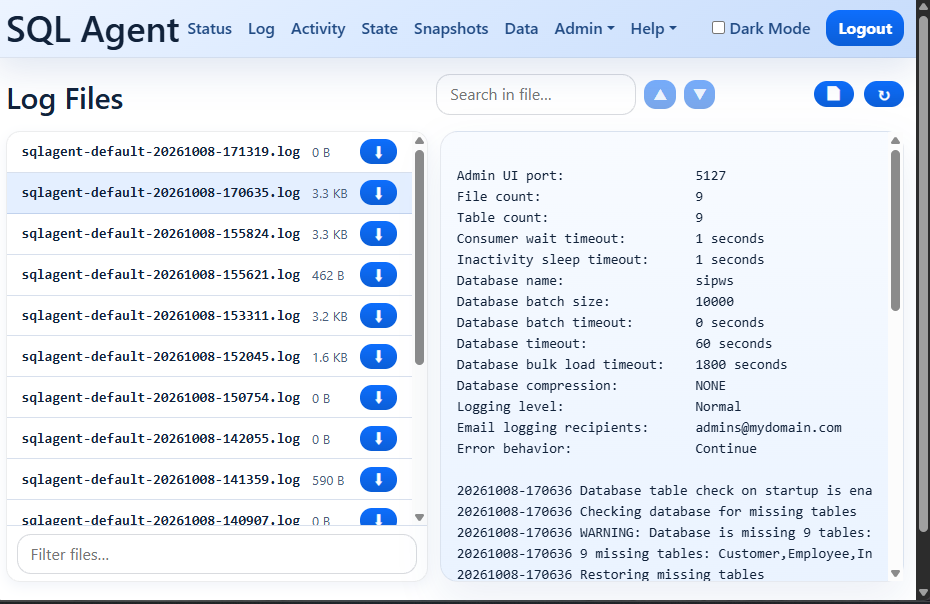Log out with the Logout button
930x604 pixels.
pos(865,28)
